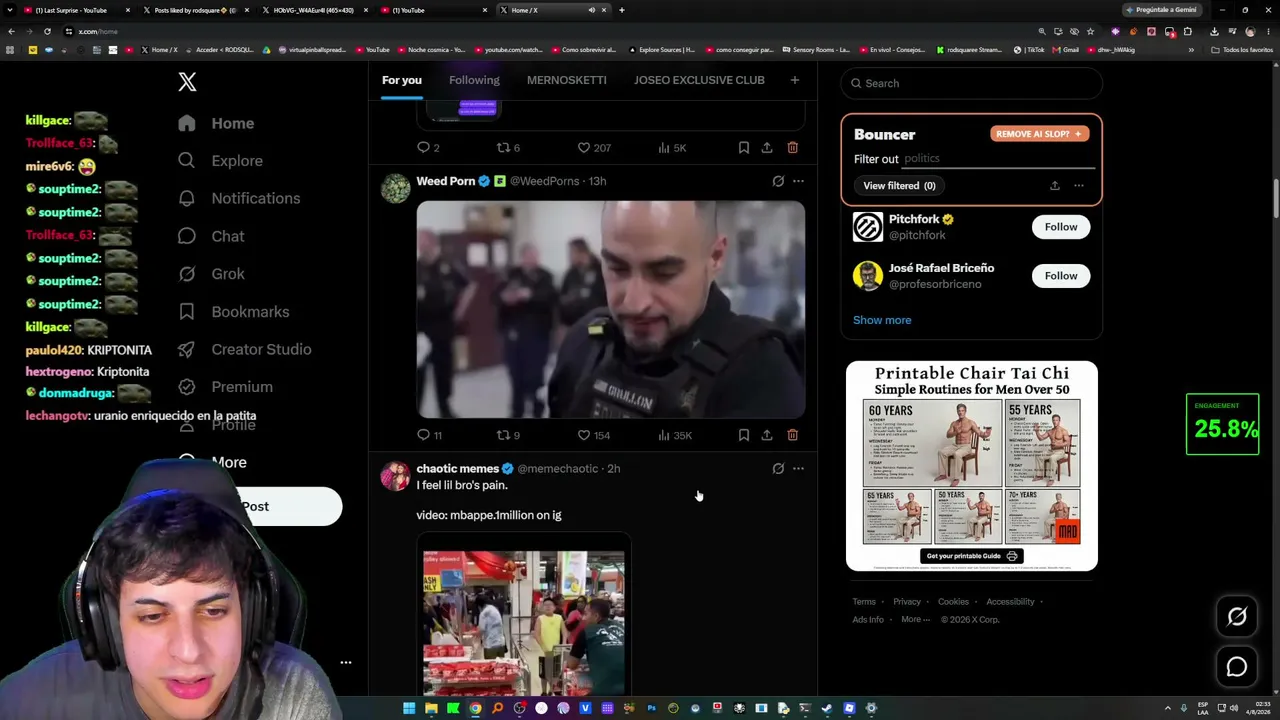Click the X search field

pyautogui.click(x=972, y=83)
